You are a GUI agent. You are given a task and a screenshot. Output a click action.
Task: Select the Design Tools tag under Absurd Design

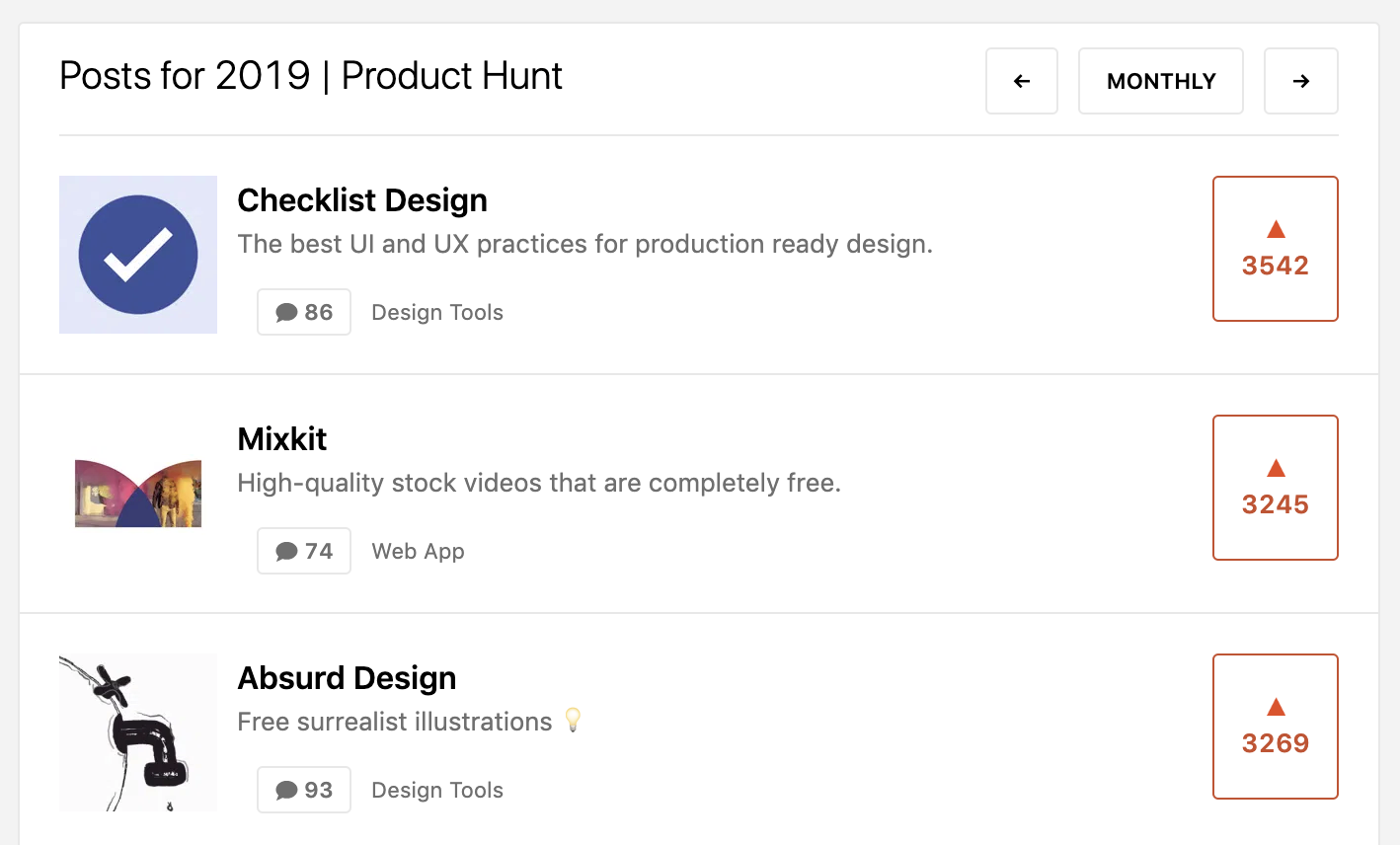click(437, 790)
